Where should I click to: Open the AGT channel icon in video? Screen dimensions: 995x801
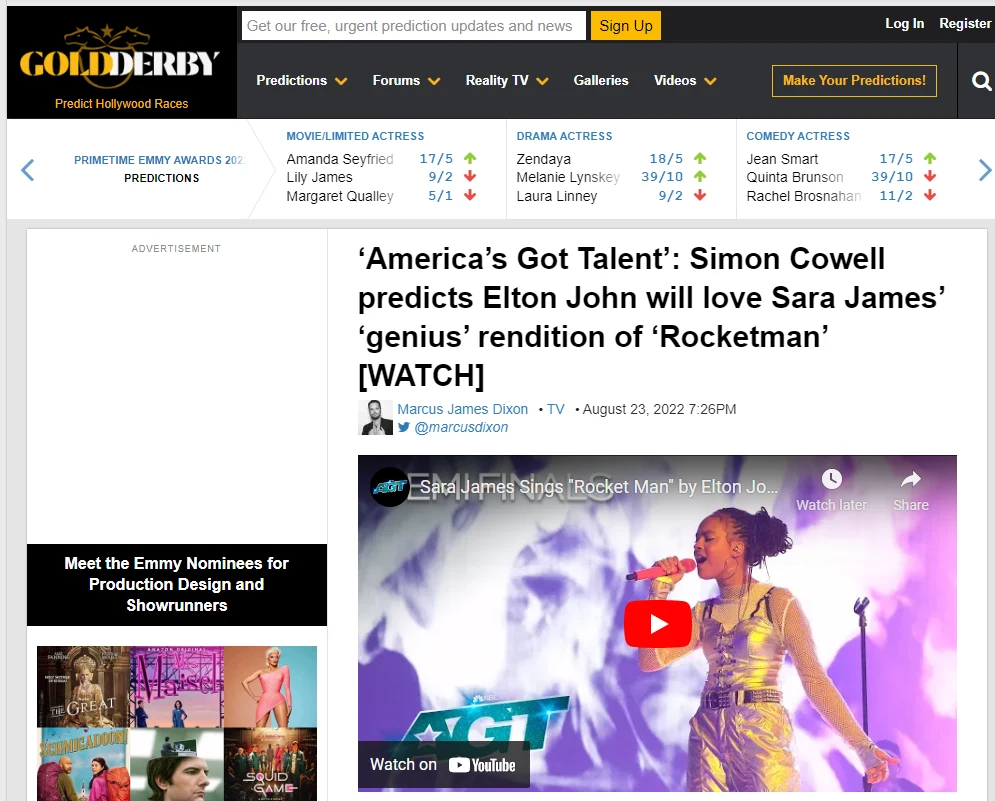[x=390, y=487]
